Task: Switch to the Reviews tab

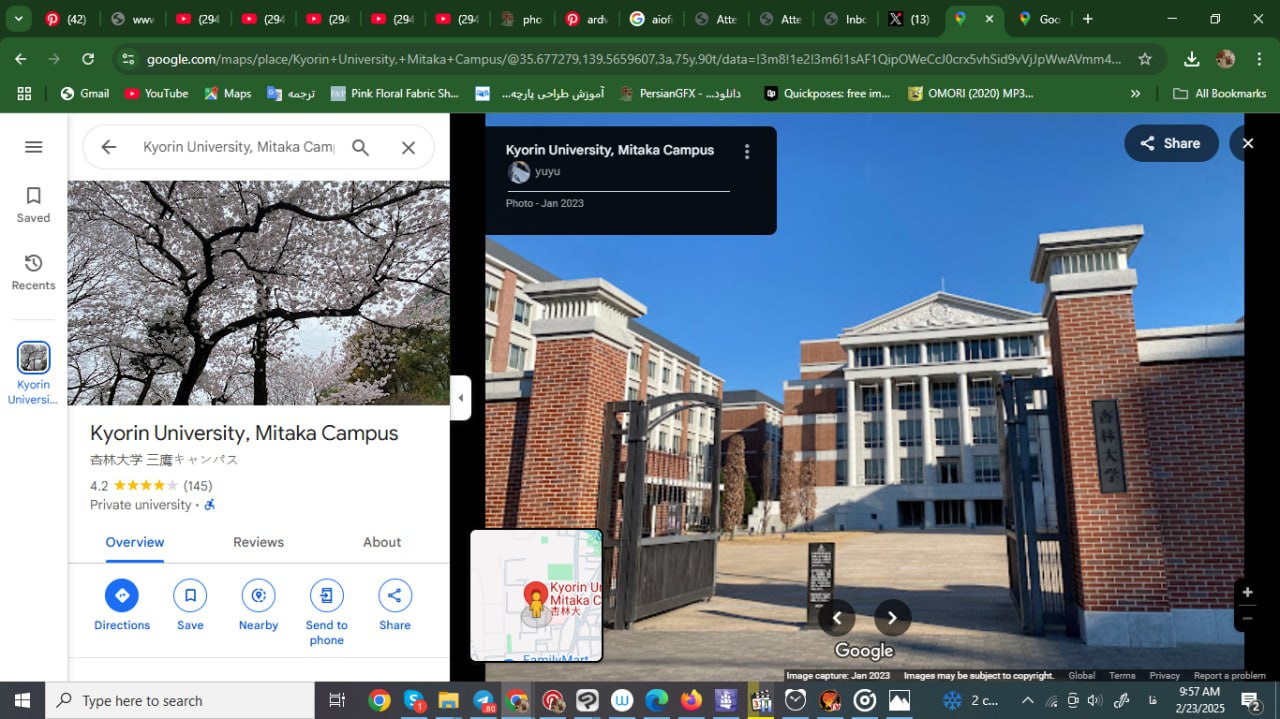Action: (x=258, y=542)
